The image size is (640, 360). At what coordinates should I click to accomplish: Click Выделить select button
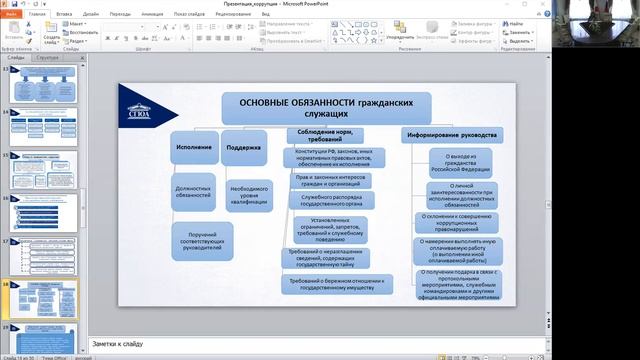point(518,41)
